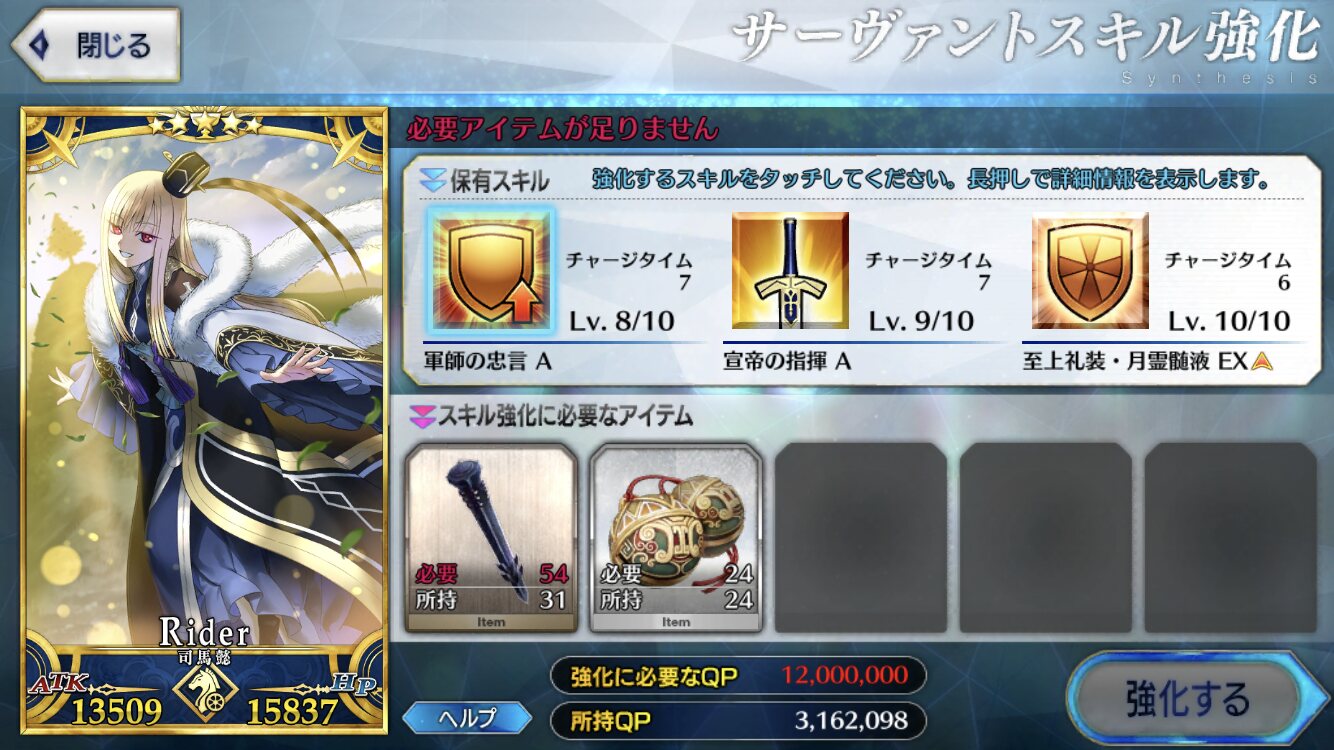Select the 宣帝の指揮 A sword skill icon

tap(790, 270)
